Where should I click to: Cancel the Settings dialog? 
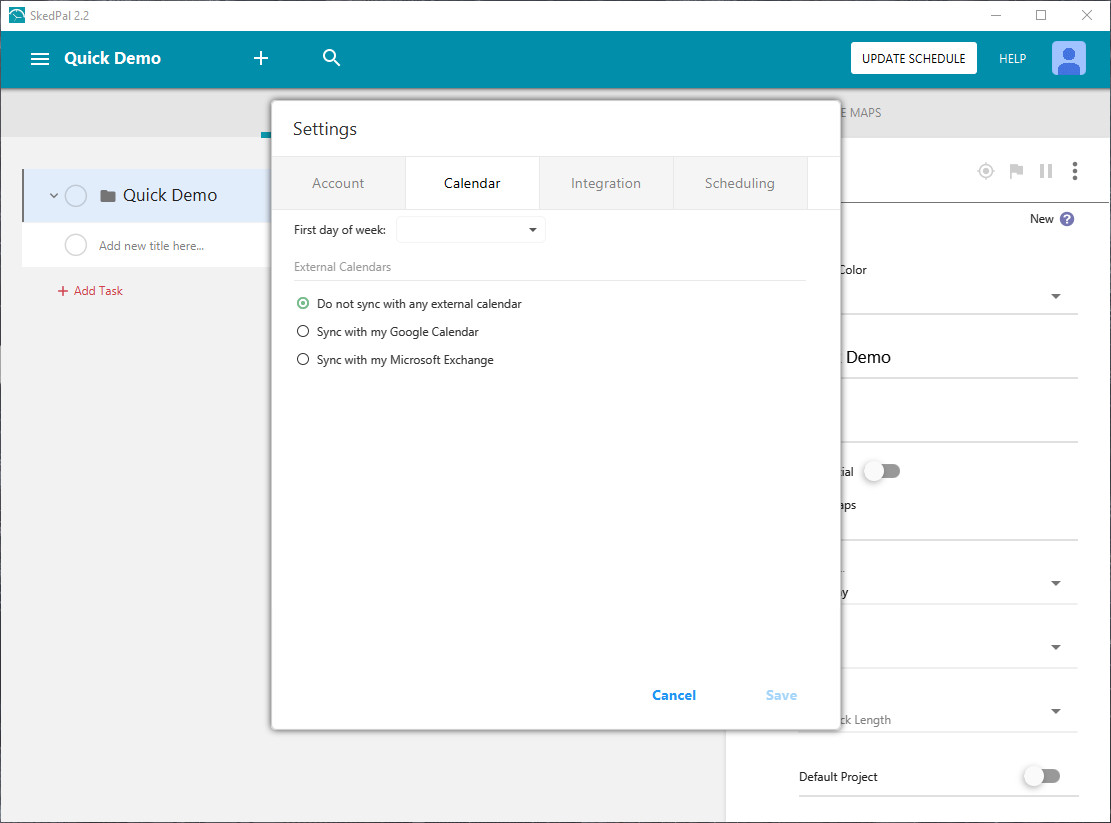[x=674, y=696]
